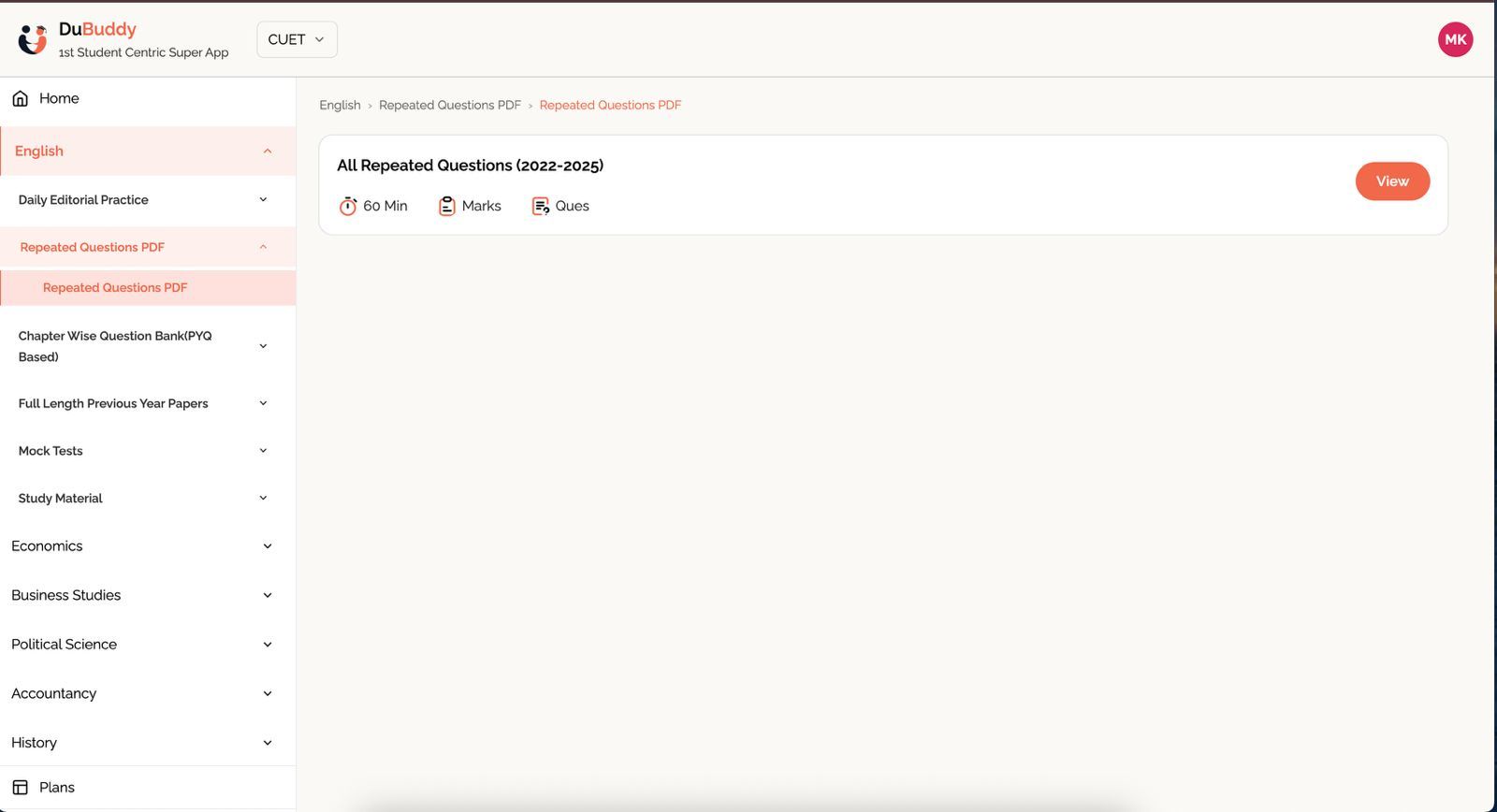Expand the Mock Tests section
The image size is (1497, 812).
[263, 451]
